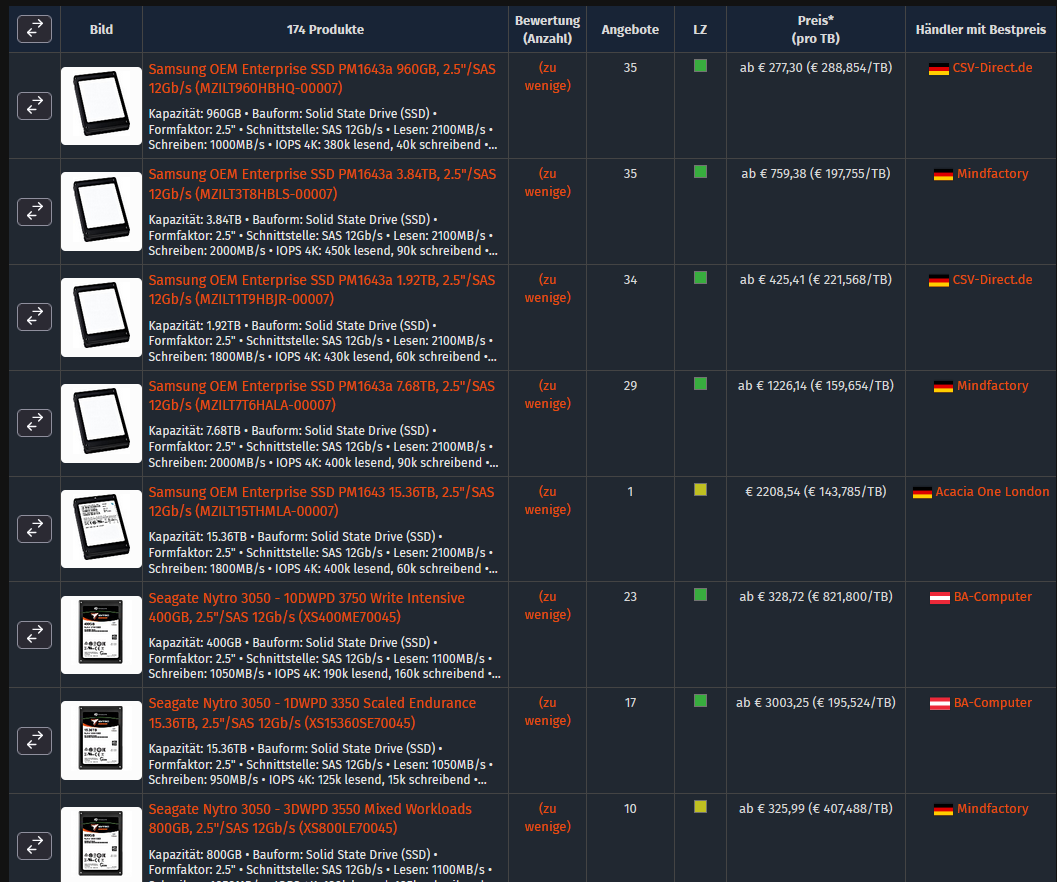Open Samsung PM1643 15.36TB product link
This screenshot has width=1057, height=882.
(321, 501)
